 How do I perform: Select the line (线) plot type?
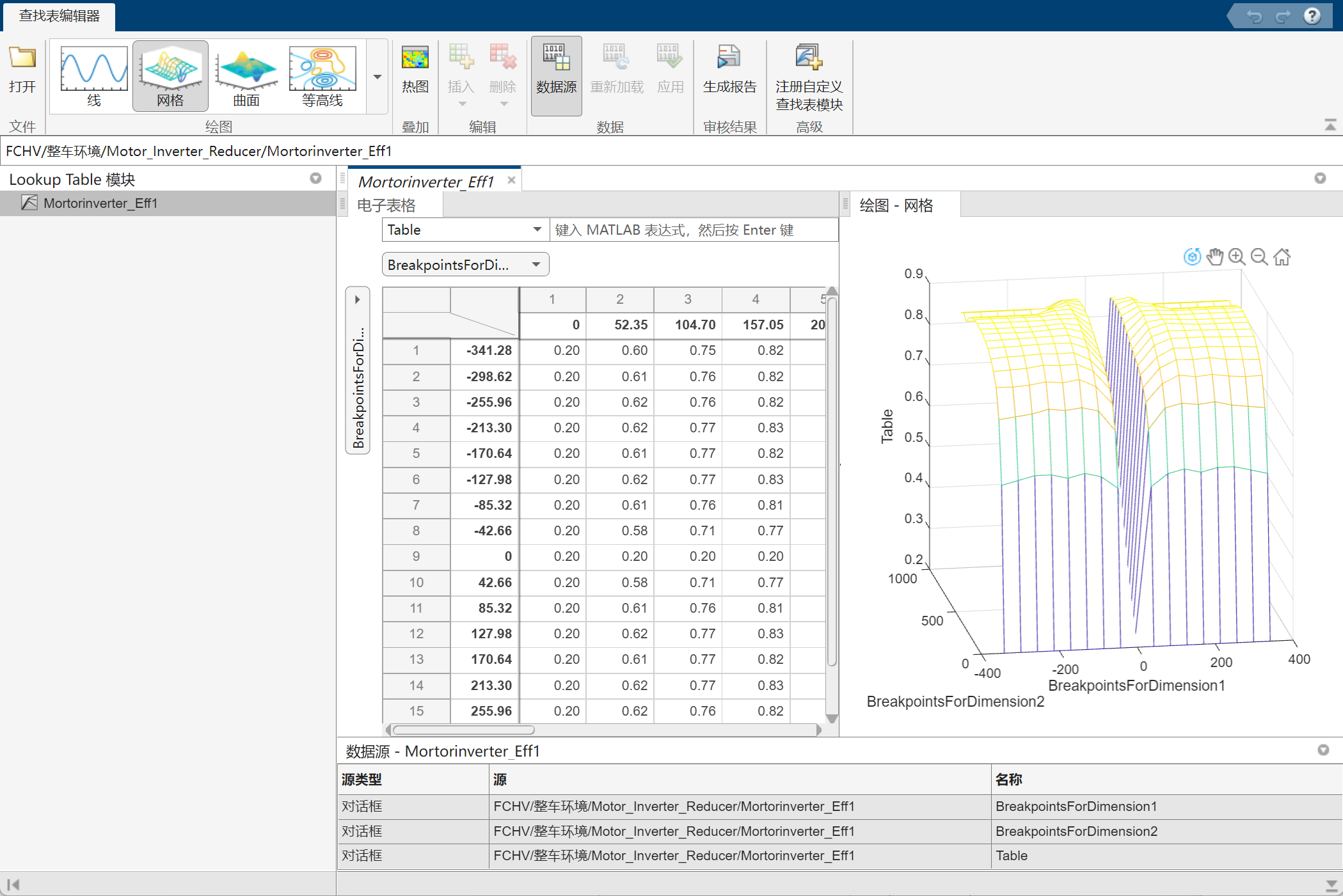point(94,76)
